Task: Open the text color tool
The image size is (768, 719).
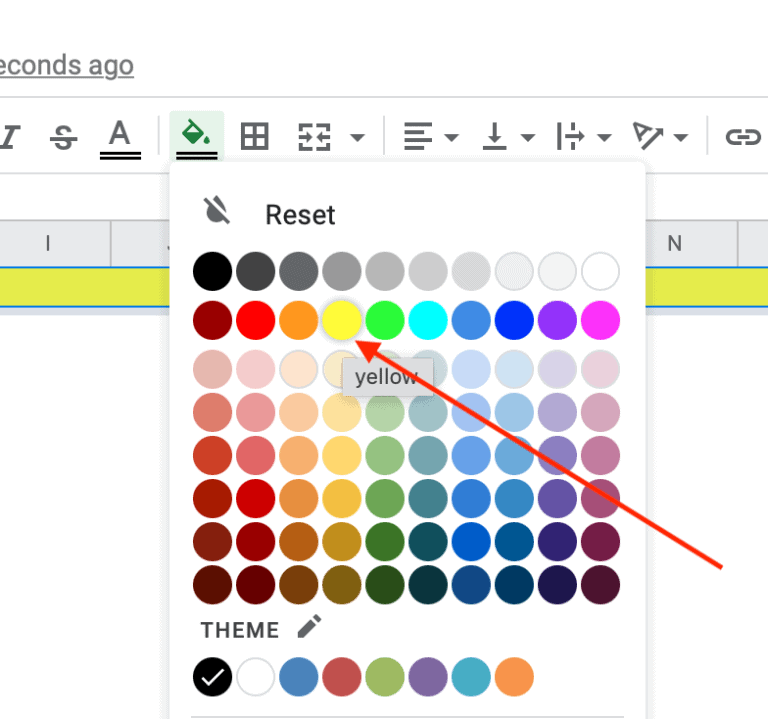Action: point(120,139)
